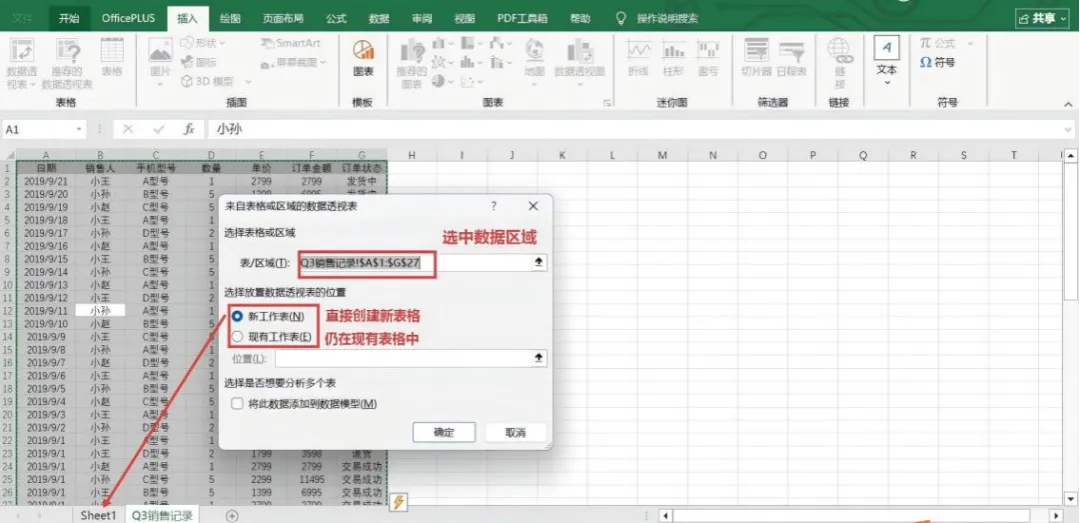Click the Icons (图标) insert button
Image resolution: width=1080 pixels, height=523 pixels.
coord(199,62)
